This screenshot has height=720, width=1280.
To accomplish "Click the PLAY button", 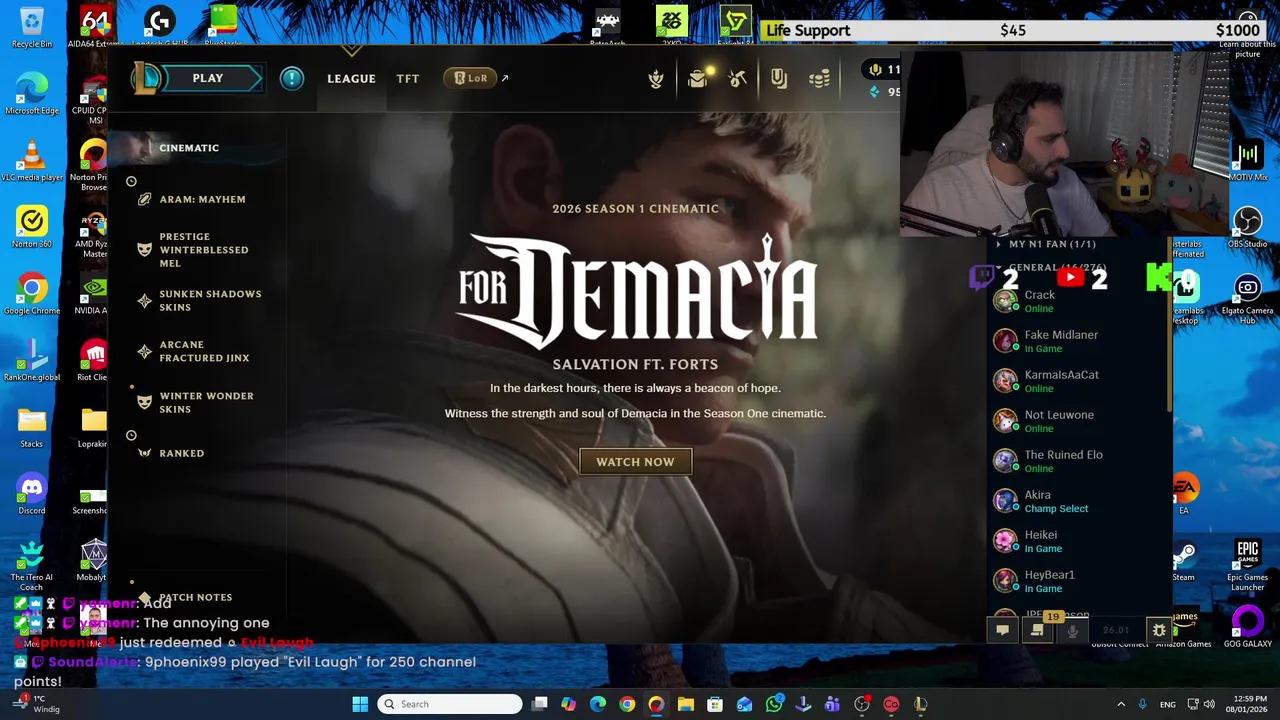I will [x=208, y=78].
